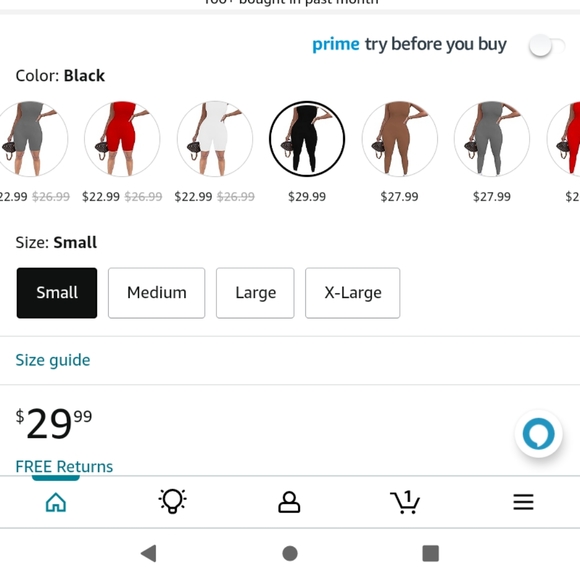Choose the gray full-length jumpsuit swatch at $27.99
Image resolution: width=580 pixels, height=578 pixels.
(x=492, y=139)
